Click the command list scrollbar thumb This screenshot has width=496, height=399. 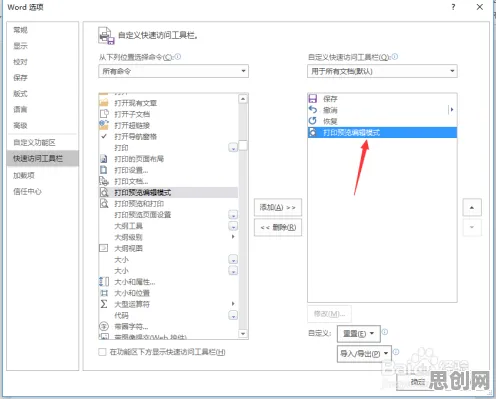coord(243,146)
